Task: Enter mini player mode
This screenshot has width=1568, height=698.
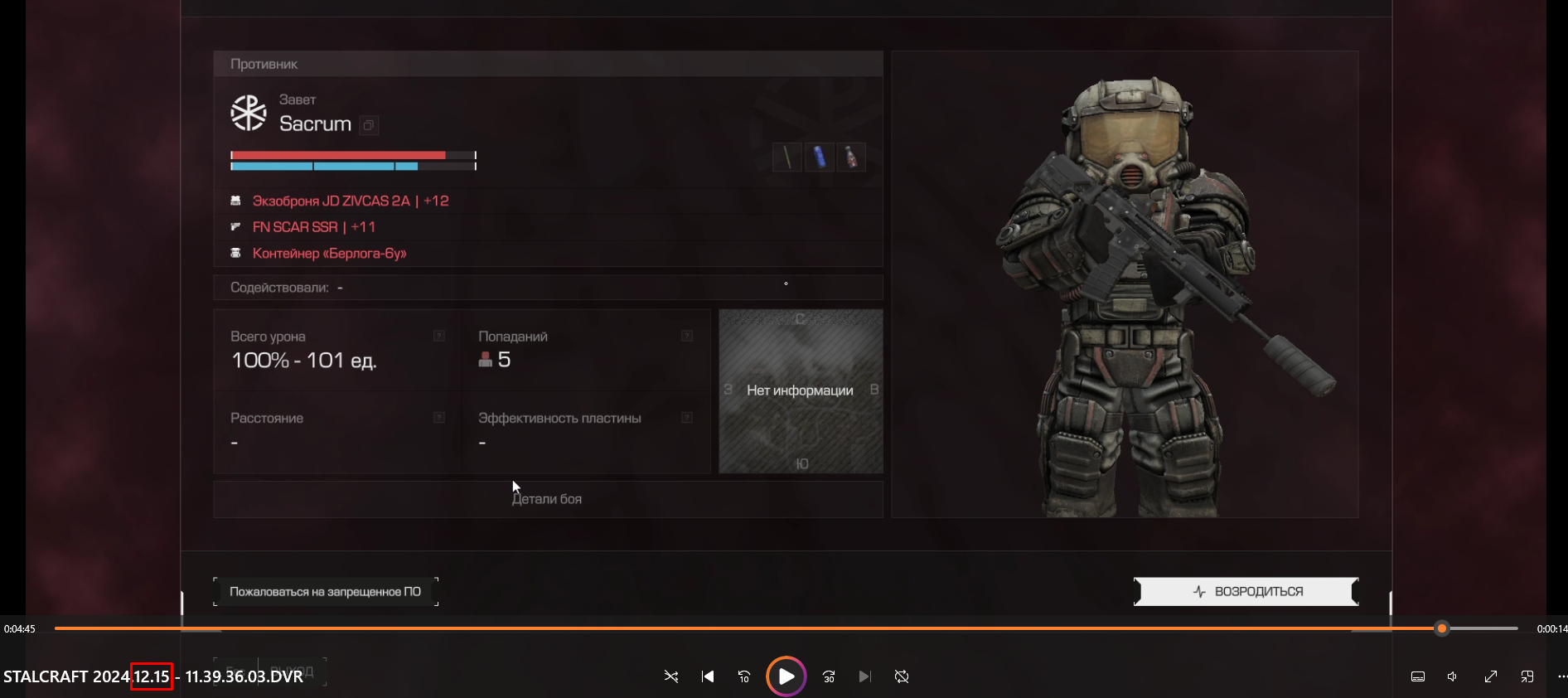Action: [x=1527, y=676]
